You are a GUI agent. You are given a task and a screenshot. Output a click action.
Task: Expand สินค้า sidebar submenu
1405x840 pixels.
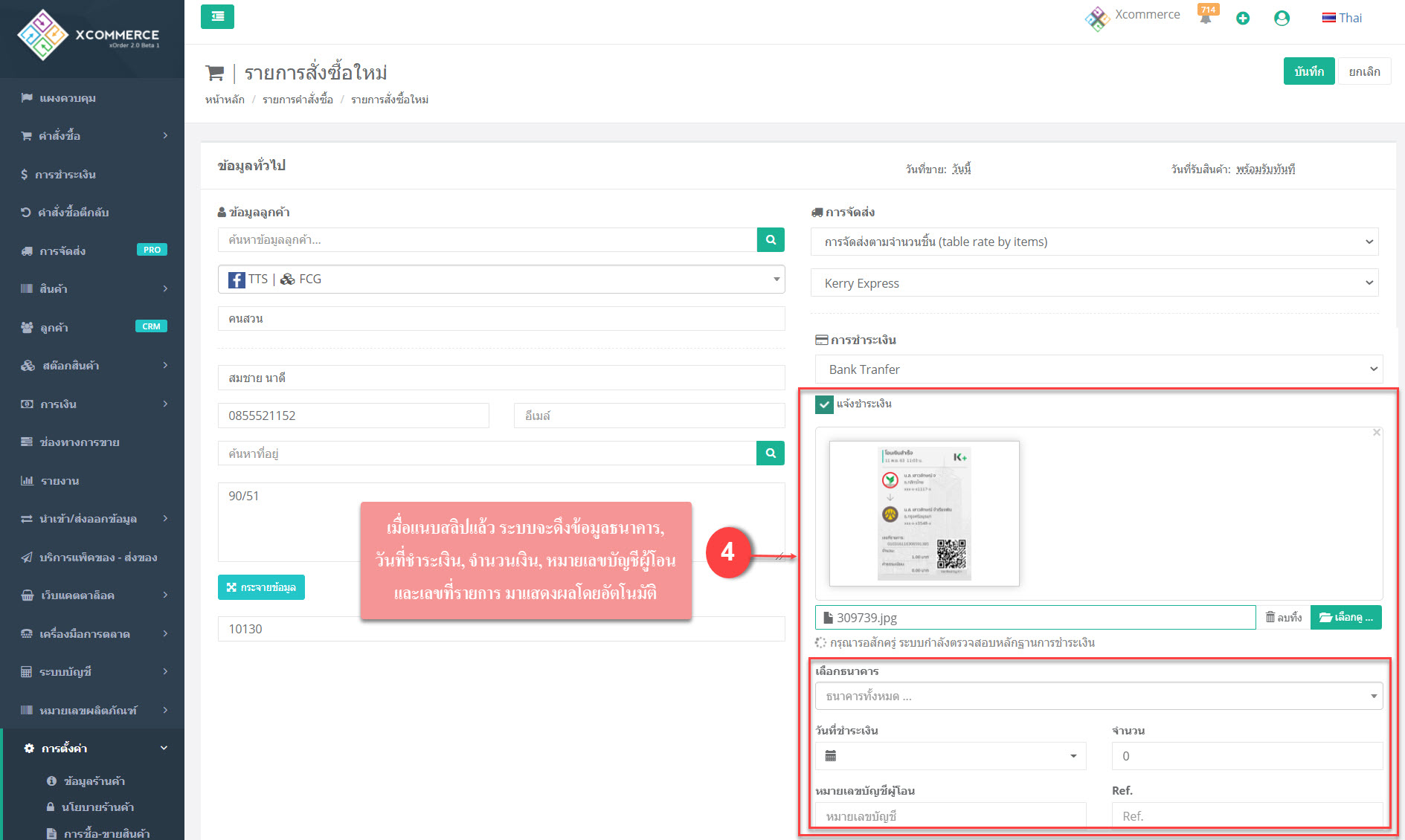point(92,289)
